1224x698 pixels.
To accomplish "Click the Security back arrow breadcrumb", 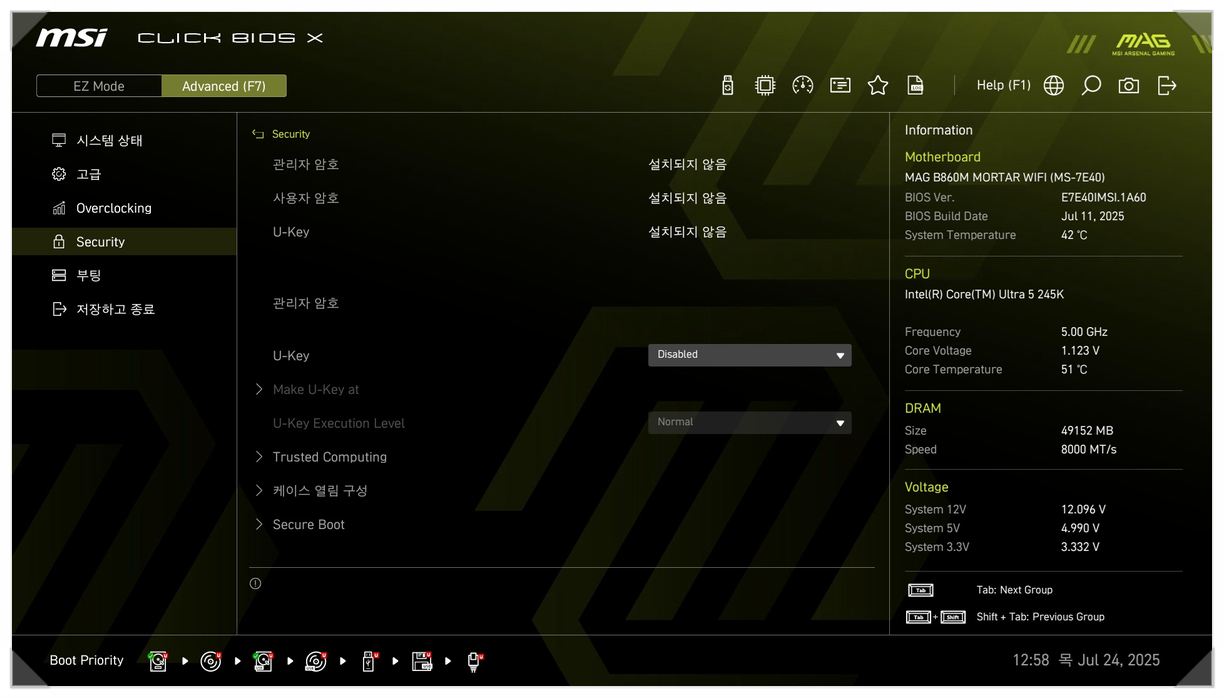I will tap(258, 134).
